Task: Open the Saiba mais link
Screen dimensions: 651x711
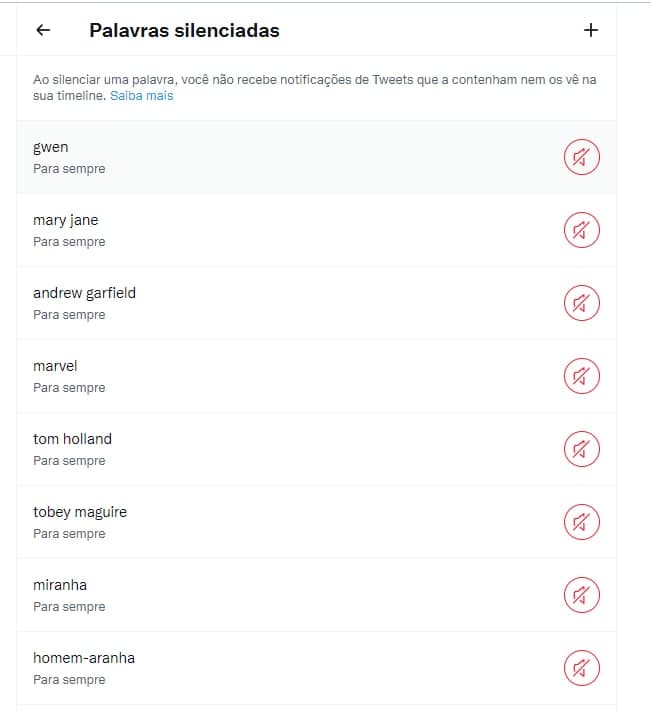Action: coord(141,96)
